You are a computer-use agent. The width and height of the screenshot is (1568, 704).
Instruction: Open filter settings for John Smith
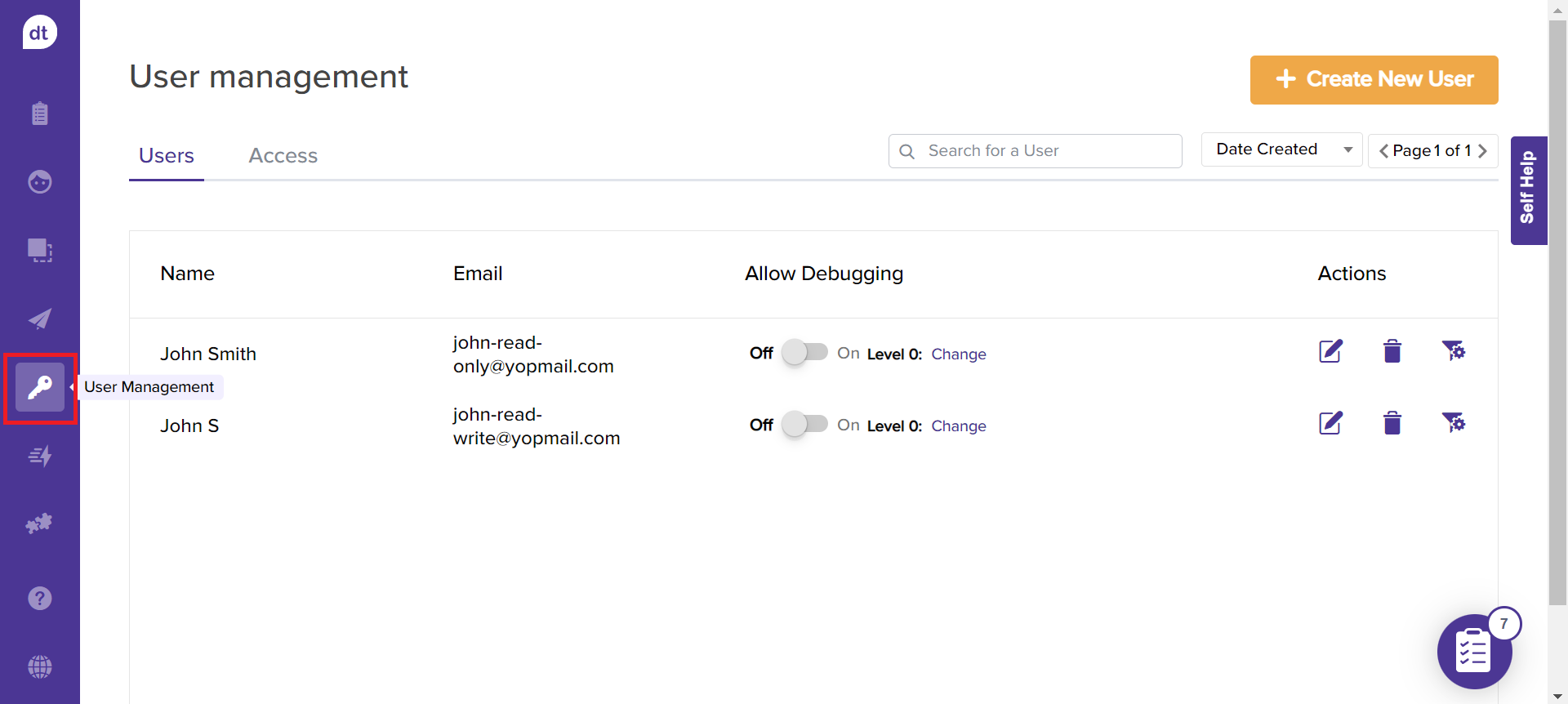pyautogui.click(x=1453, y=351)
